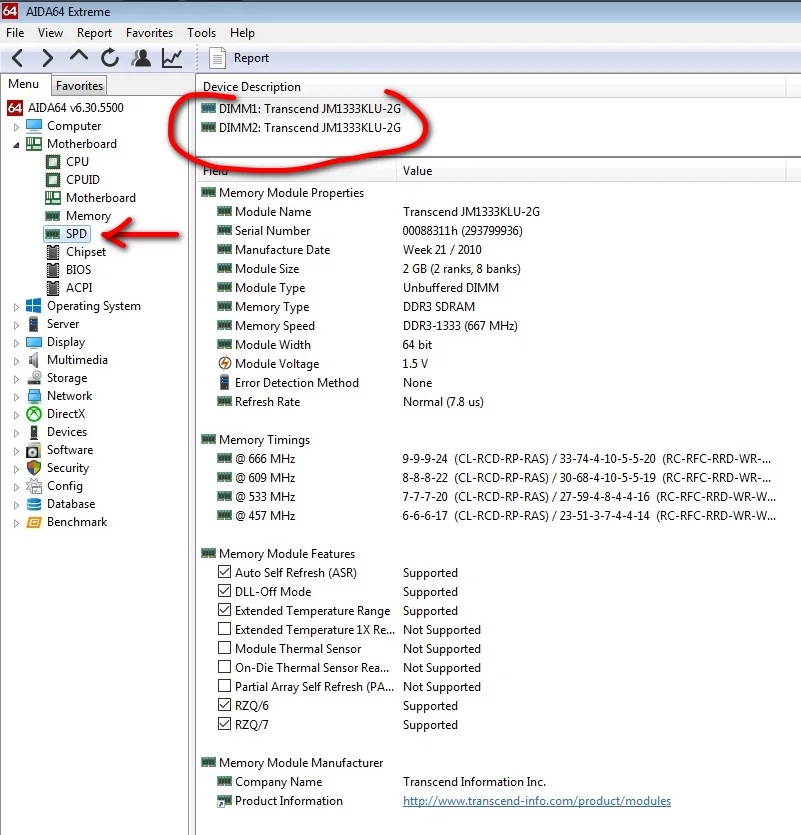This screenshot has height=835, width=801.
Task: Click the Back navigation arrow
Action: 18,58
